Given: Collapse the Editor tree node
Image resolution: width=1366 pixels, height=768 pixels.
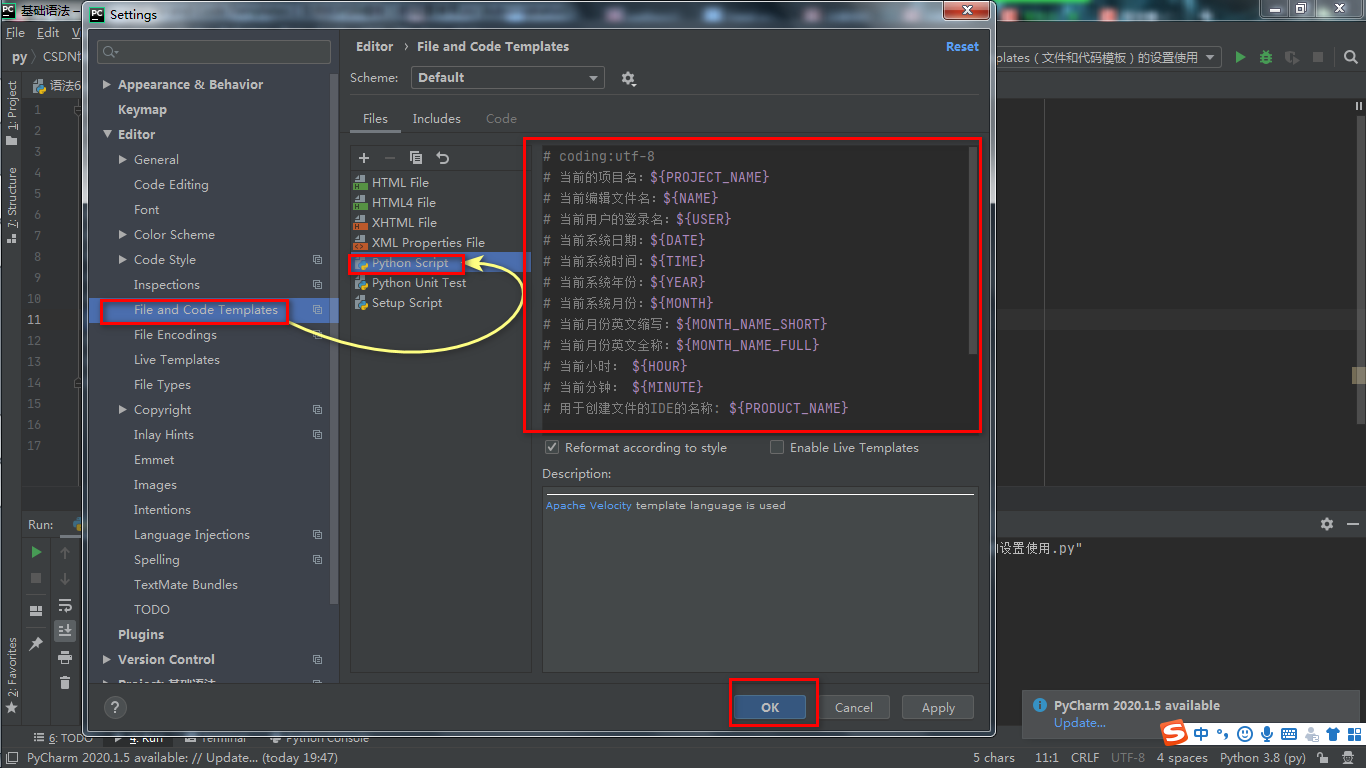Looking at the screenshot, I should point(107,133).
